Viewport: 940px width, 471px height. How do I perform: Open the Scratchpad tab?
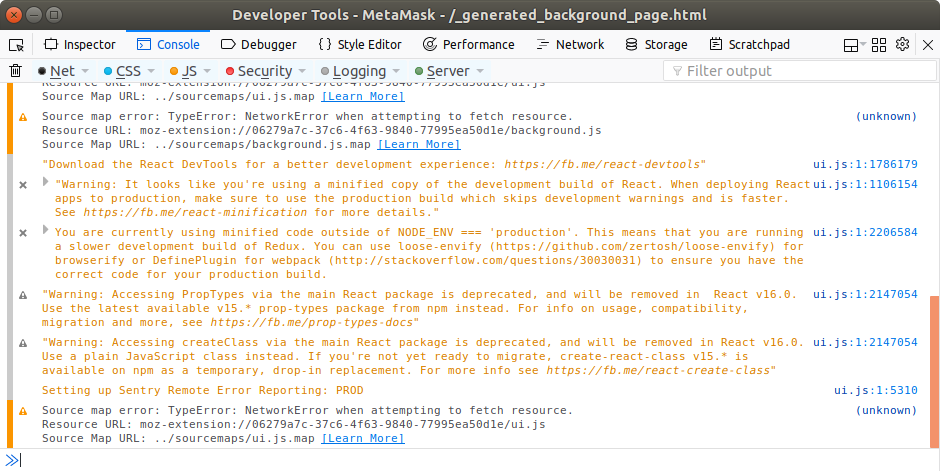749,44
